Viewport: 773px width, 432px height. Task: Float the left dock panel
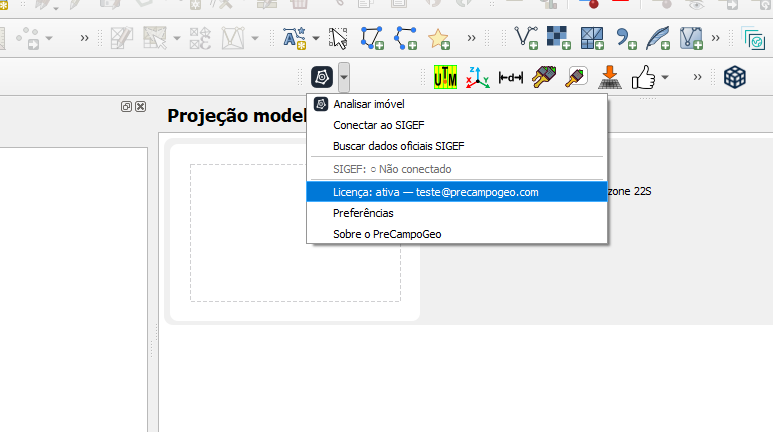[126, 107]
